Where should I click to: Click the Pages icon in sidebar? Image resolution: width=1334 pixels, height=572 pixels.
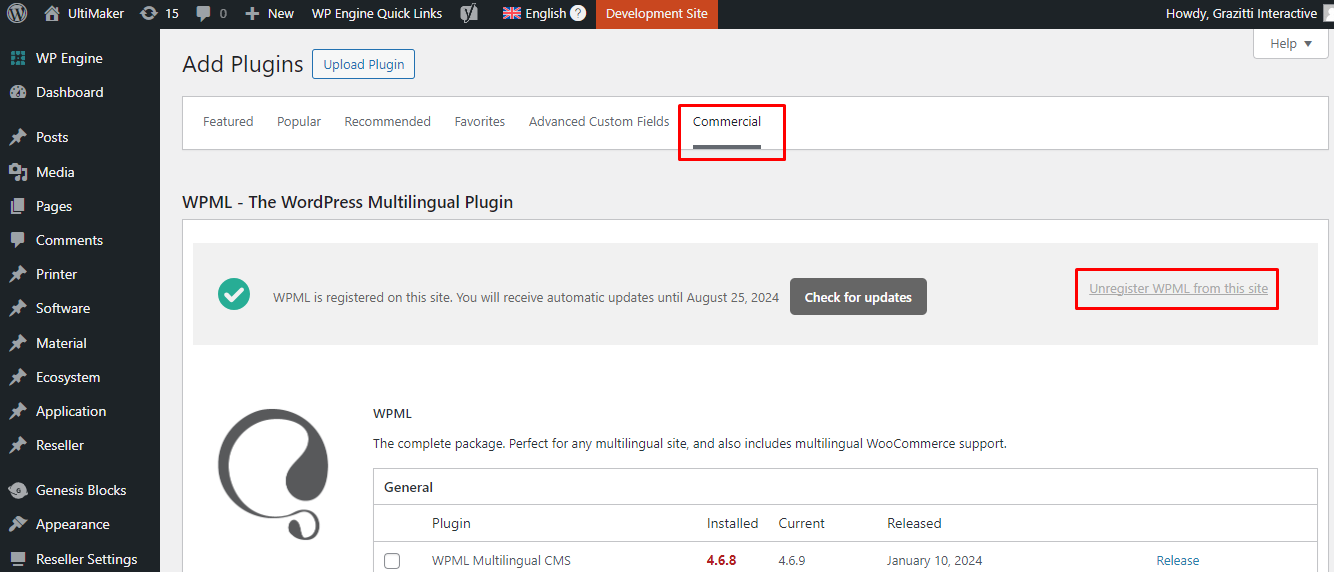pyautogui.click(x=18, y=206)
